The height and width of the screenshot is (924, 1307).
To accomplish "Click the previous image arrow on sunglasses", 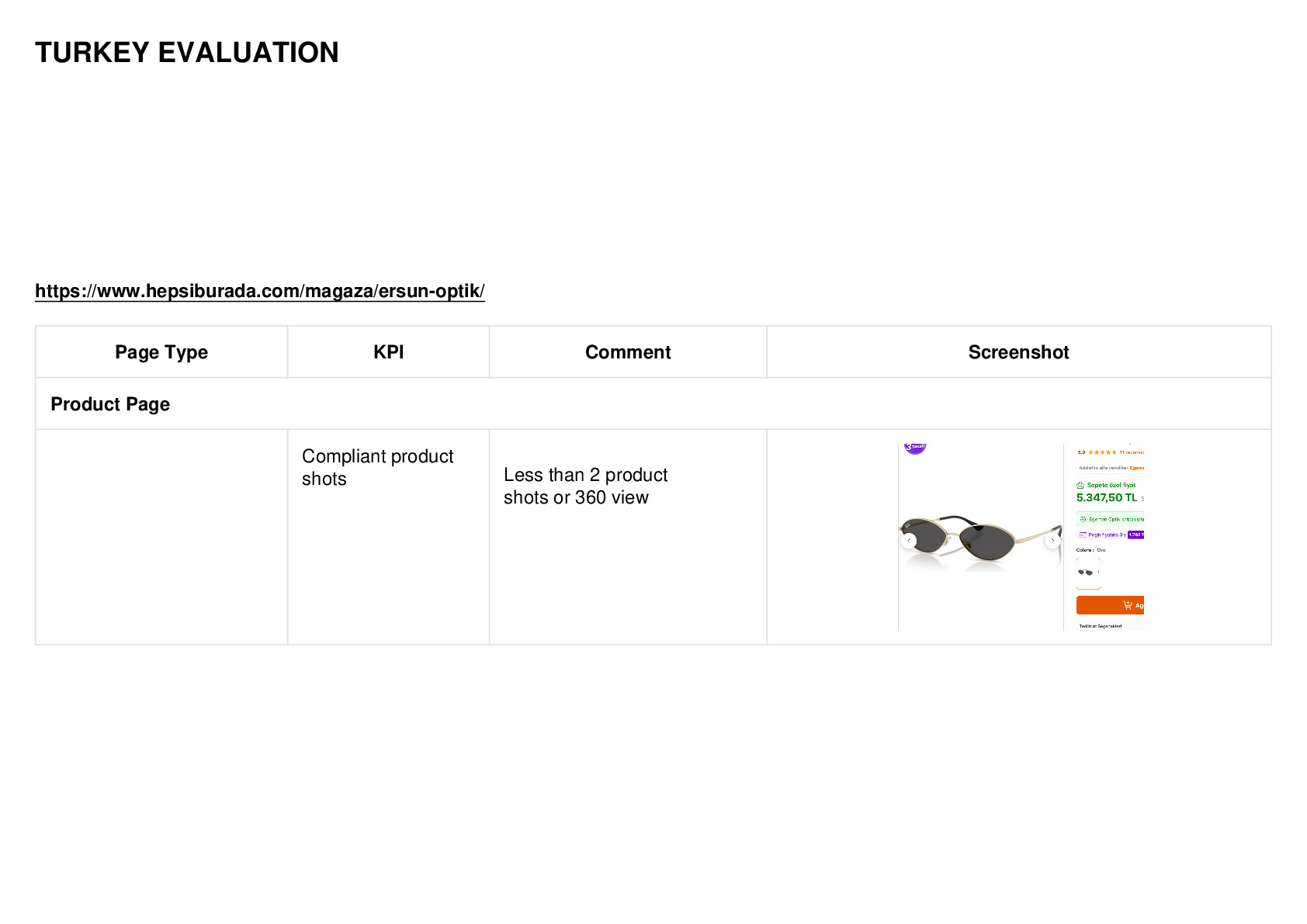I will pyautogui.click(x=909, y=541).
